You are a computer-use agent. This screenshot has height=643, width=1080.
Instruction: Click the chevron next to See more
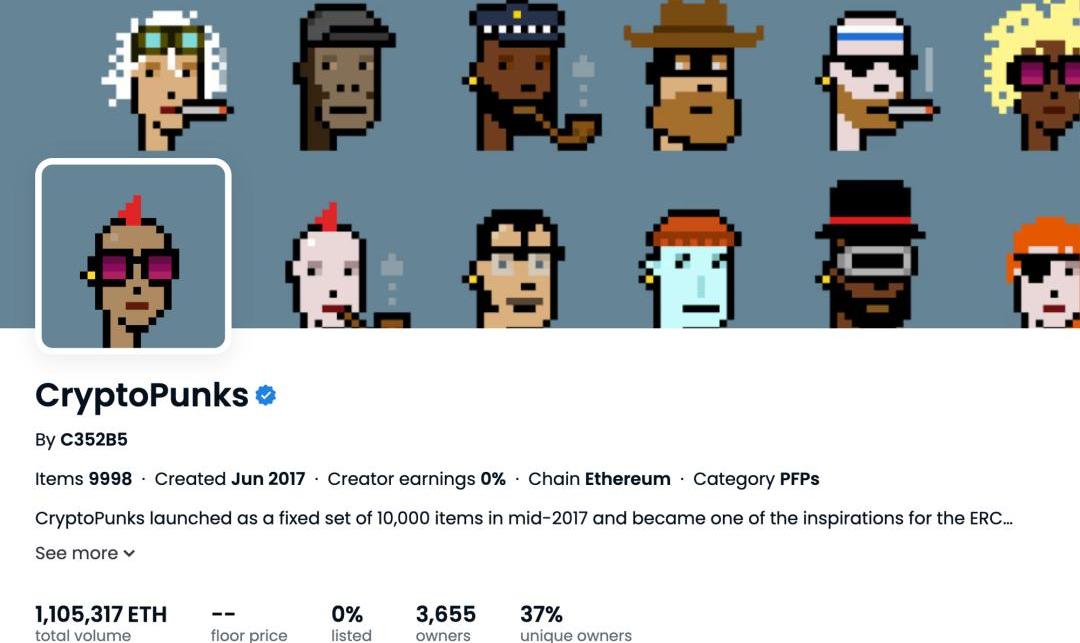coord(129,554)
